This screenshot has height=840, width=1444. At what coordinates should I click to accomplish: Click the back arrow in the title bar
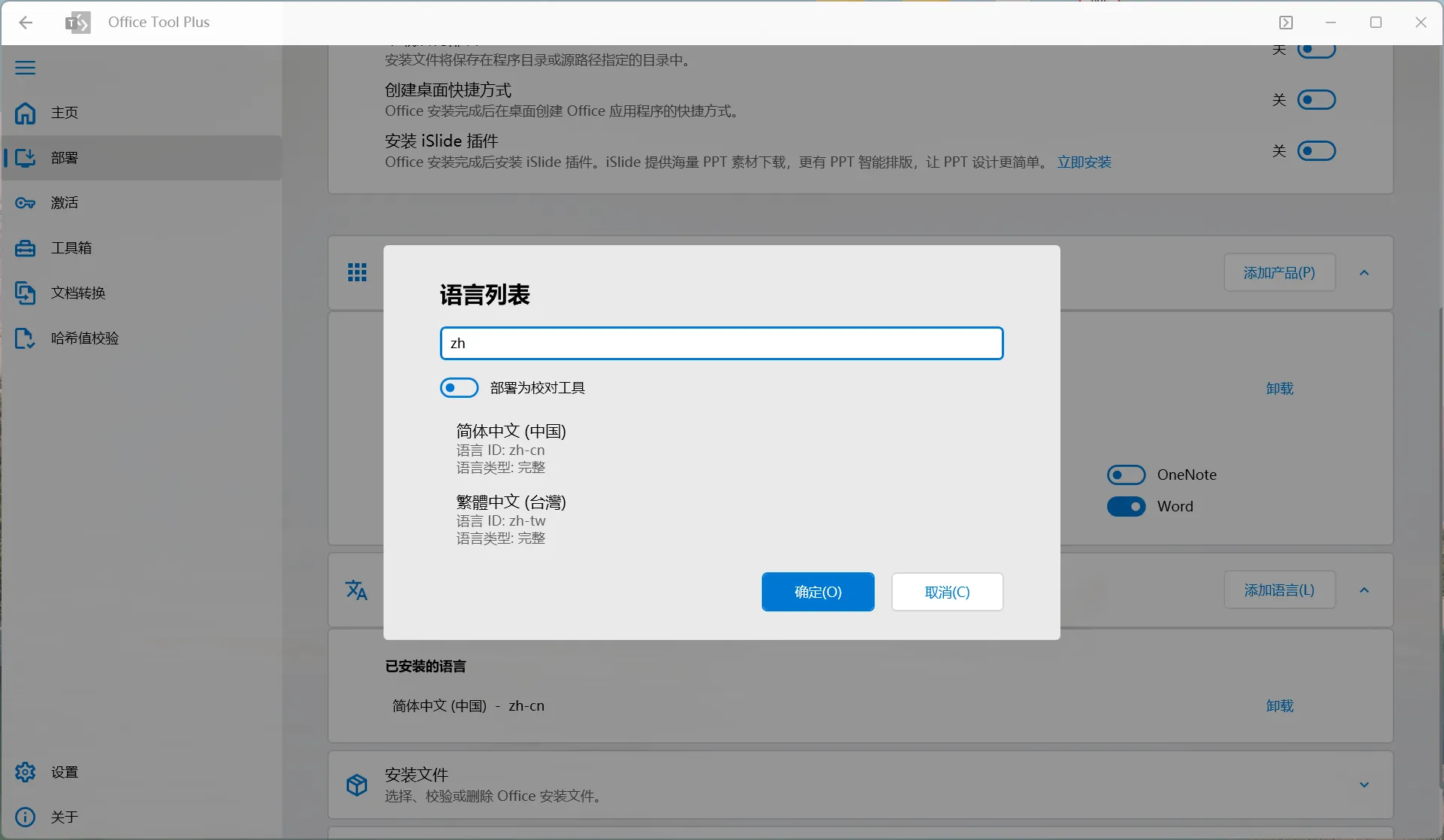(x=27, y=23)
